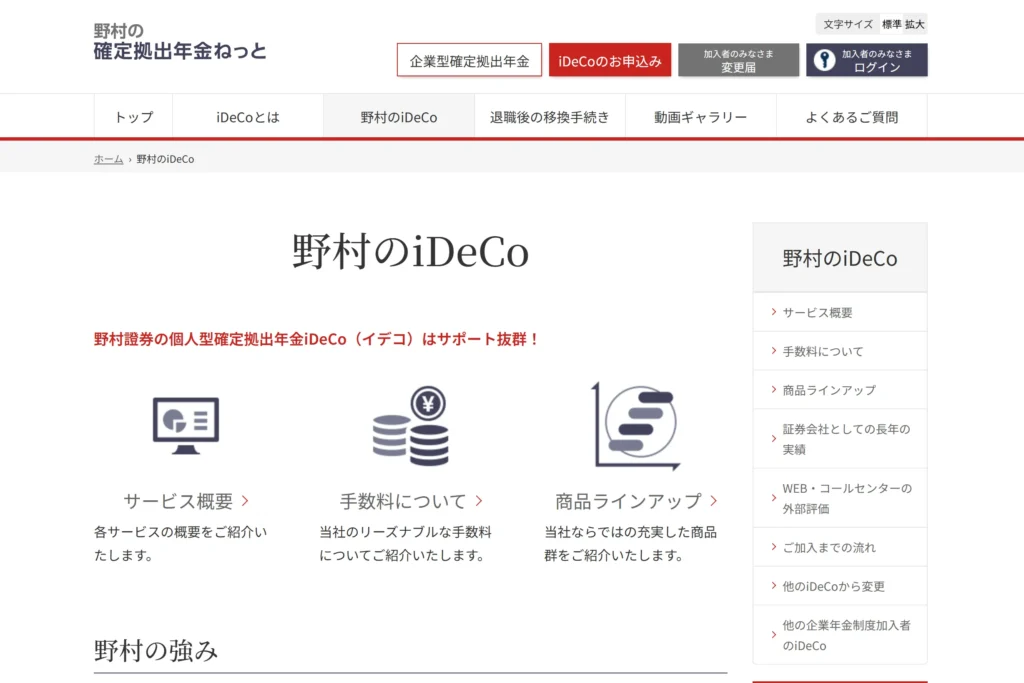This screenshot has height=683, width=1024.
Task: Open 他のiDeCoから変更 in sidebar
Action: click(x=833, y=586)
